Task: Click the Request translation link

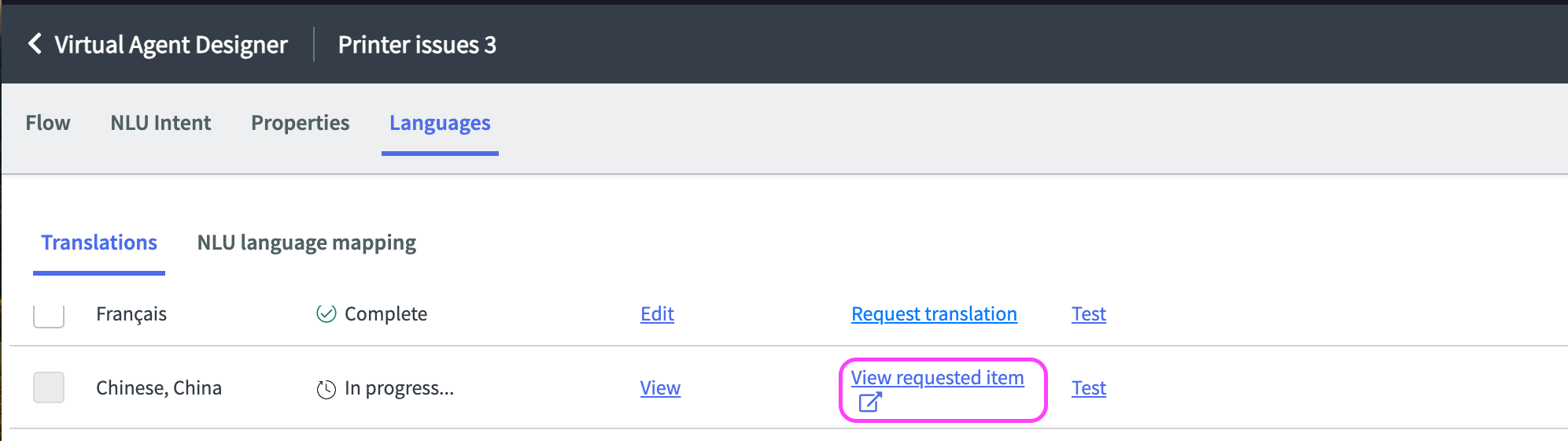Action: [934, 314]
